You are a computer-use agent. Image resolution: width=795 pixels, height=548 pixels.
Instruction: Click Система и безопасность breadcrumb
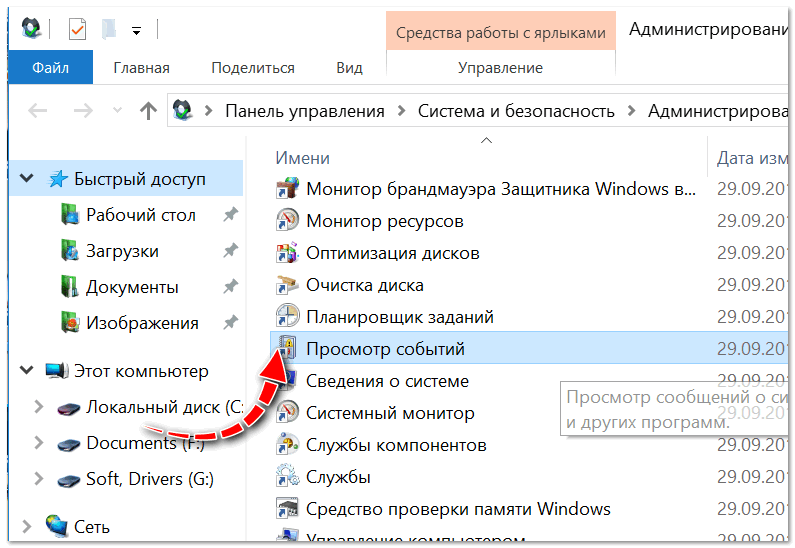coord(516,111)
